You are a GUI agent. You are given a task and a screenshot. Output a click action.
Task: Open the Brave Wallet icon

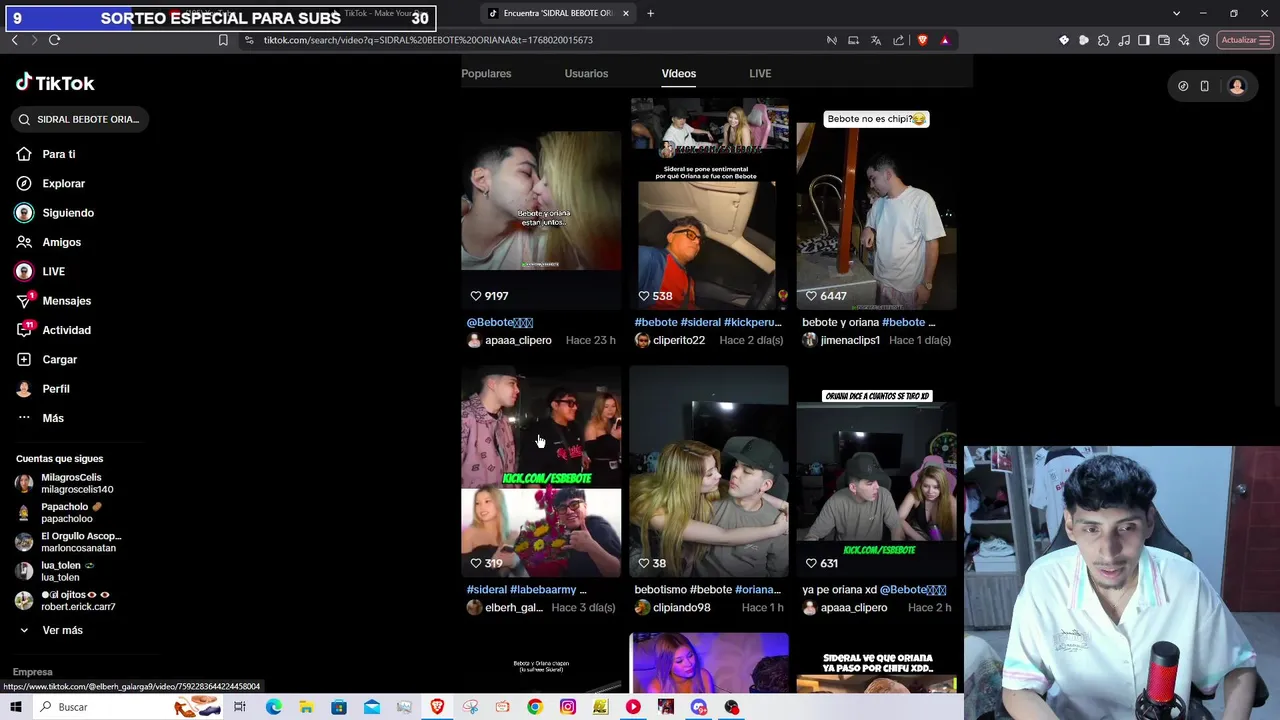tap(1164, 40)
